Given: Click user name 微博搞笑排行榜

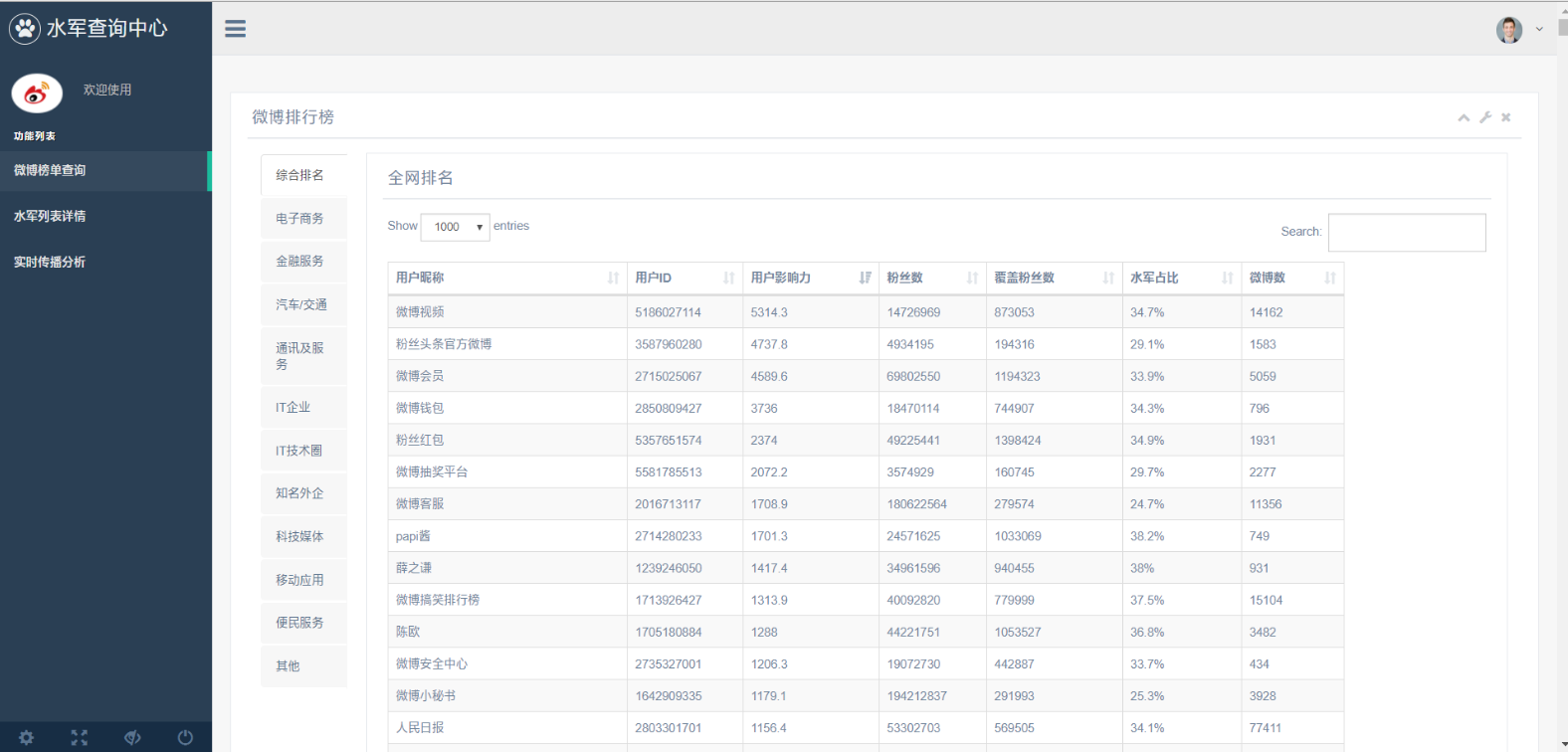Looking at the screenshot, I should click(x=438, y=600).
